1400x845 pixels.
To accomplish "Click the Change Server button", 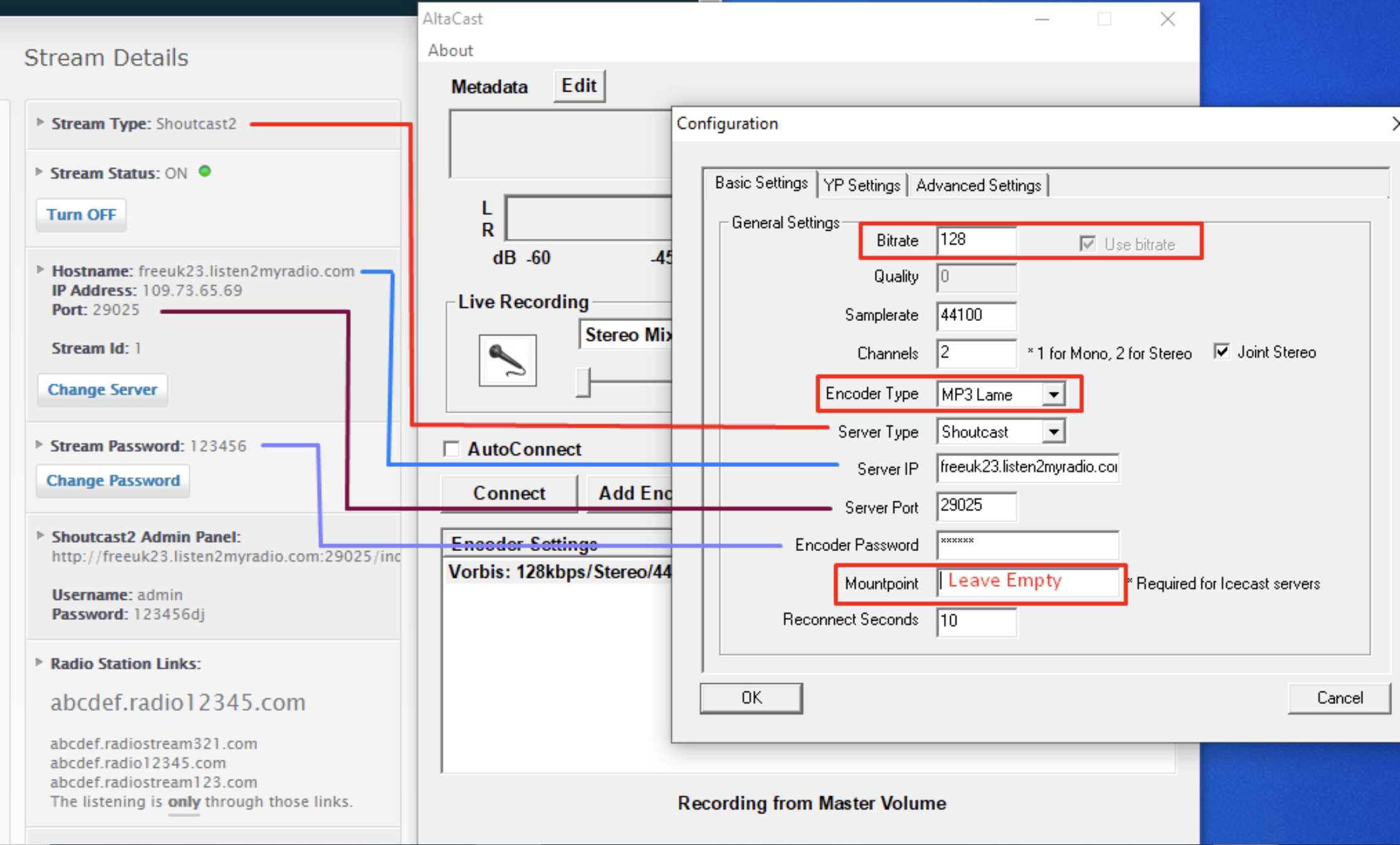I will 102,389.
